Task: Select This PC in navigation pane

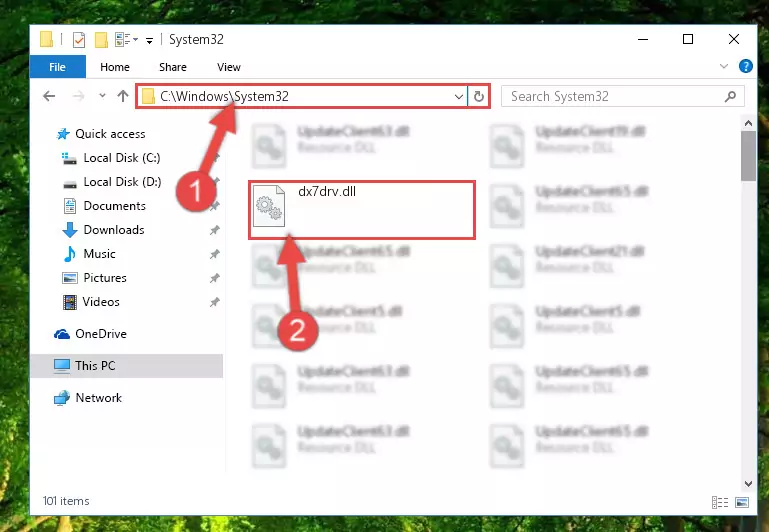Action: click(127, 366)
